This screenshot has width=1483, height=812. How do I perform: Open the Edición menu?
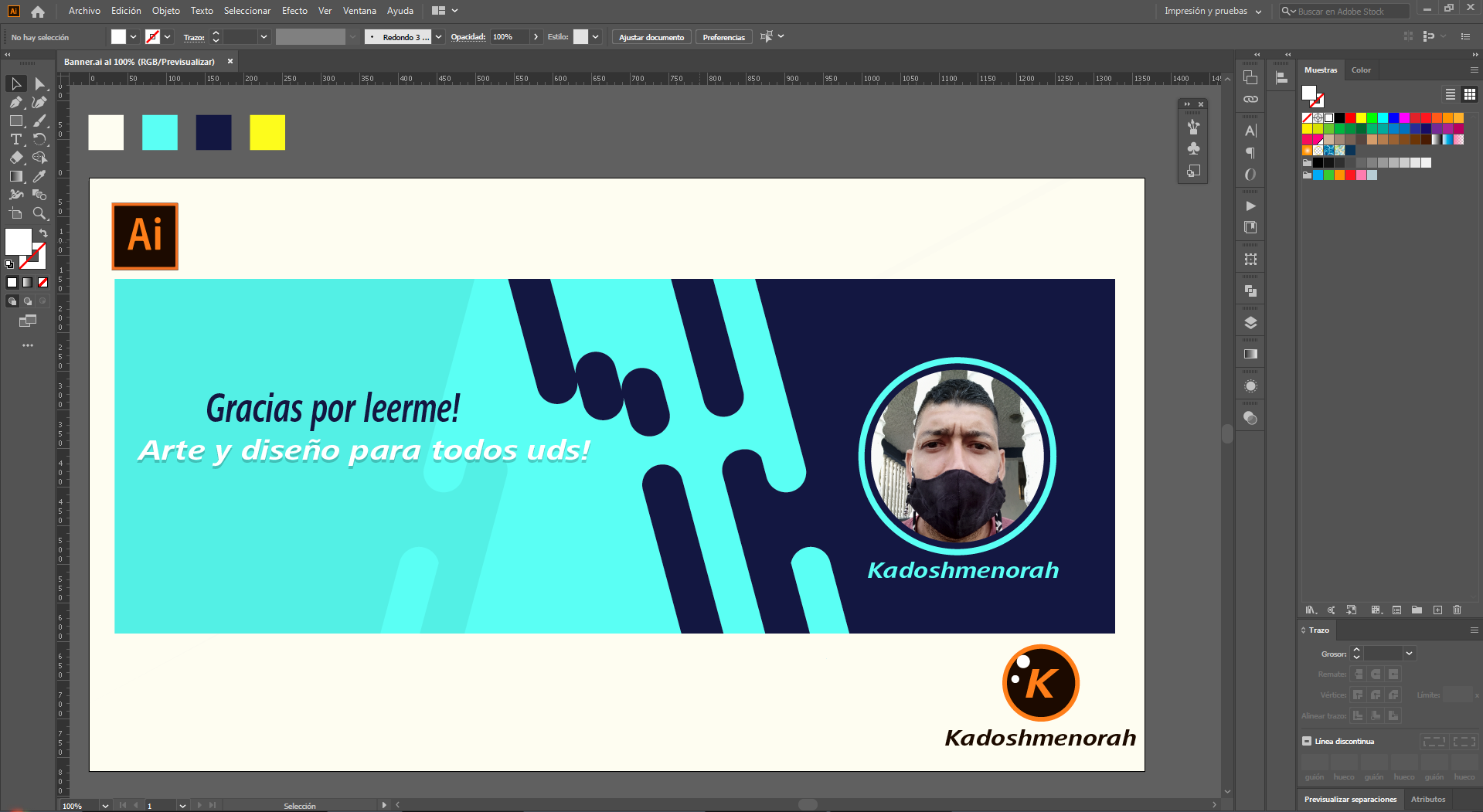[126, 11]
